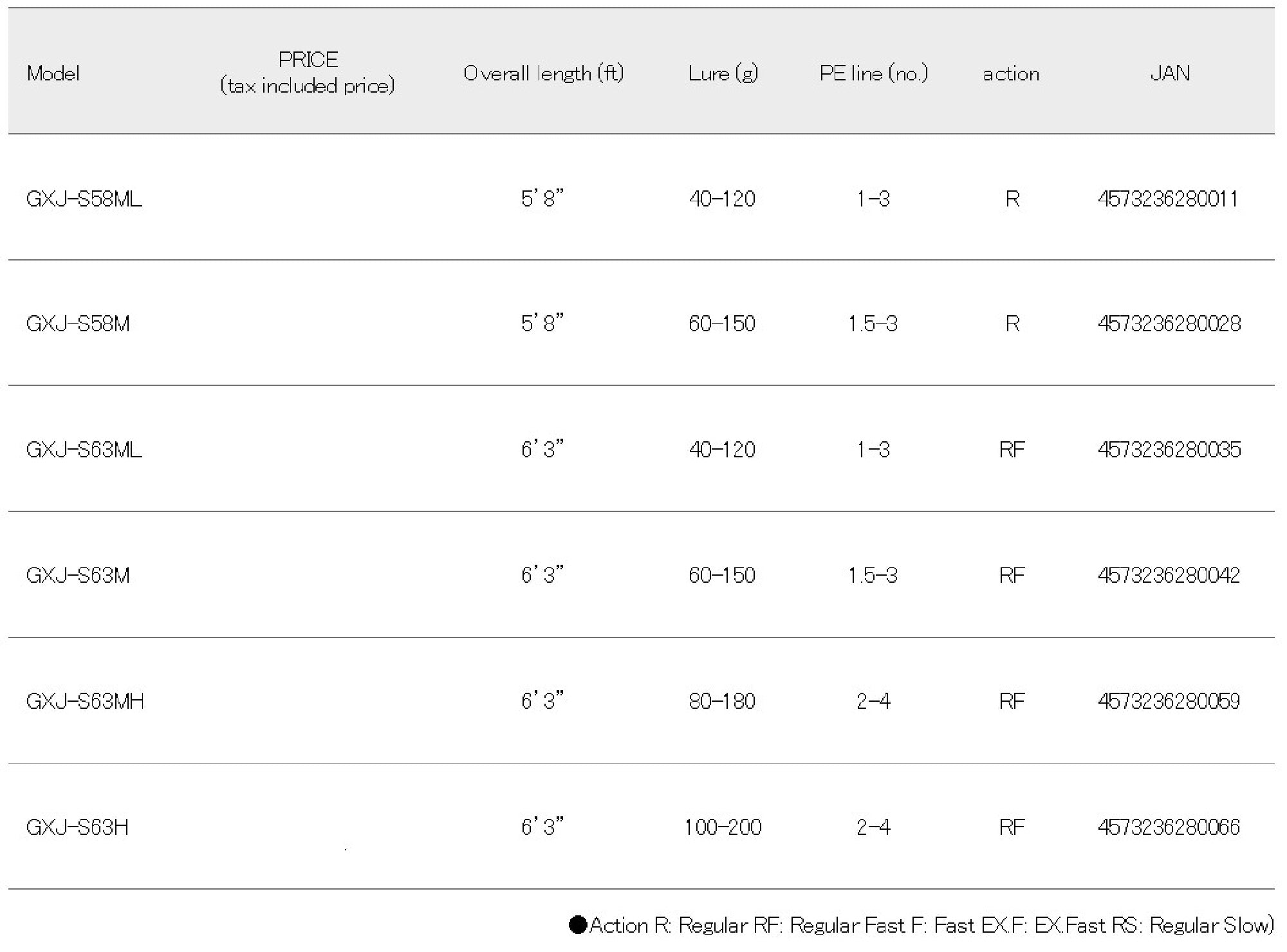Click the Model column header
The image size is (1287, 952).
pos(53,73)
